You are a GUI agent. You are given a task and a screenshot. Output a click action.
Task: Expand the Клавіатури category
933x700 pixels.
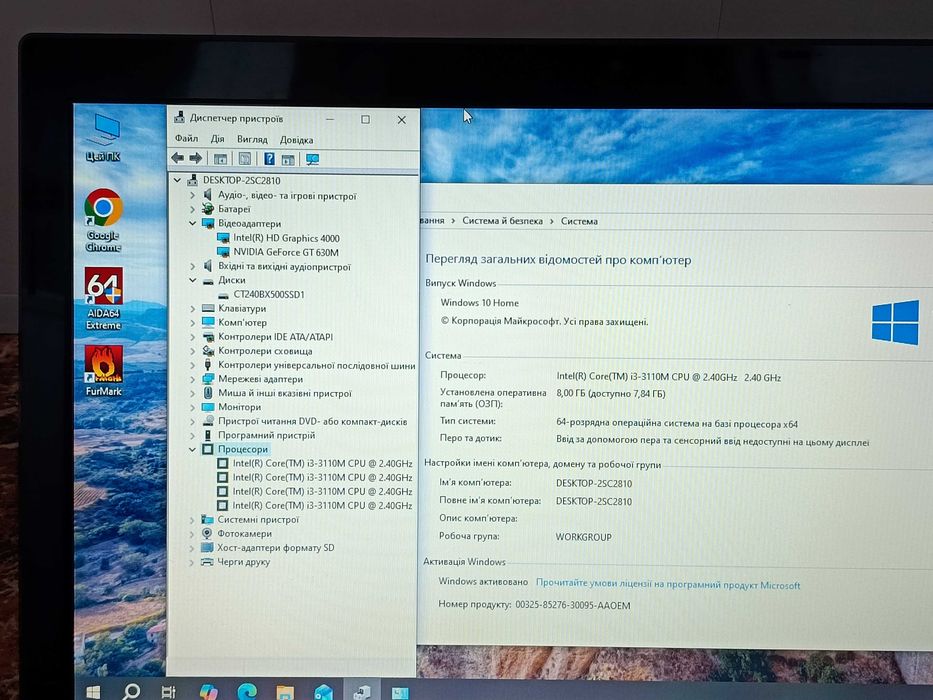pos(192,308)
